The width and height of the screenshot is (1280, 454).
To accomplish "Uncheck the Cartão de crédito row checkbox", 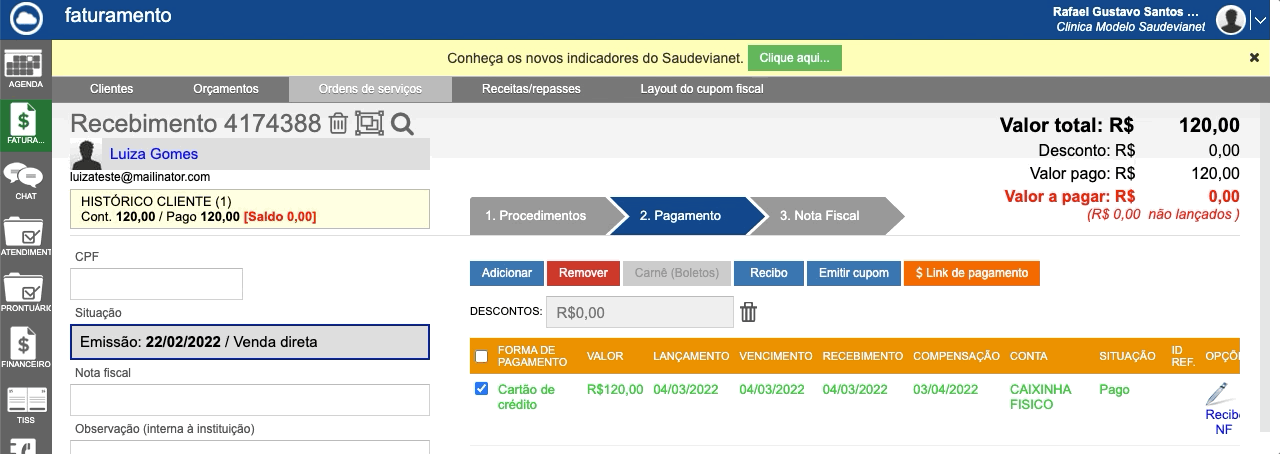I will point(481,389).
